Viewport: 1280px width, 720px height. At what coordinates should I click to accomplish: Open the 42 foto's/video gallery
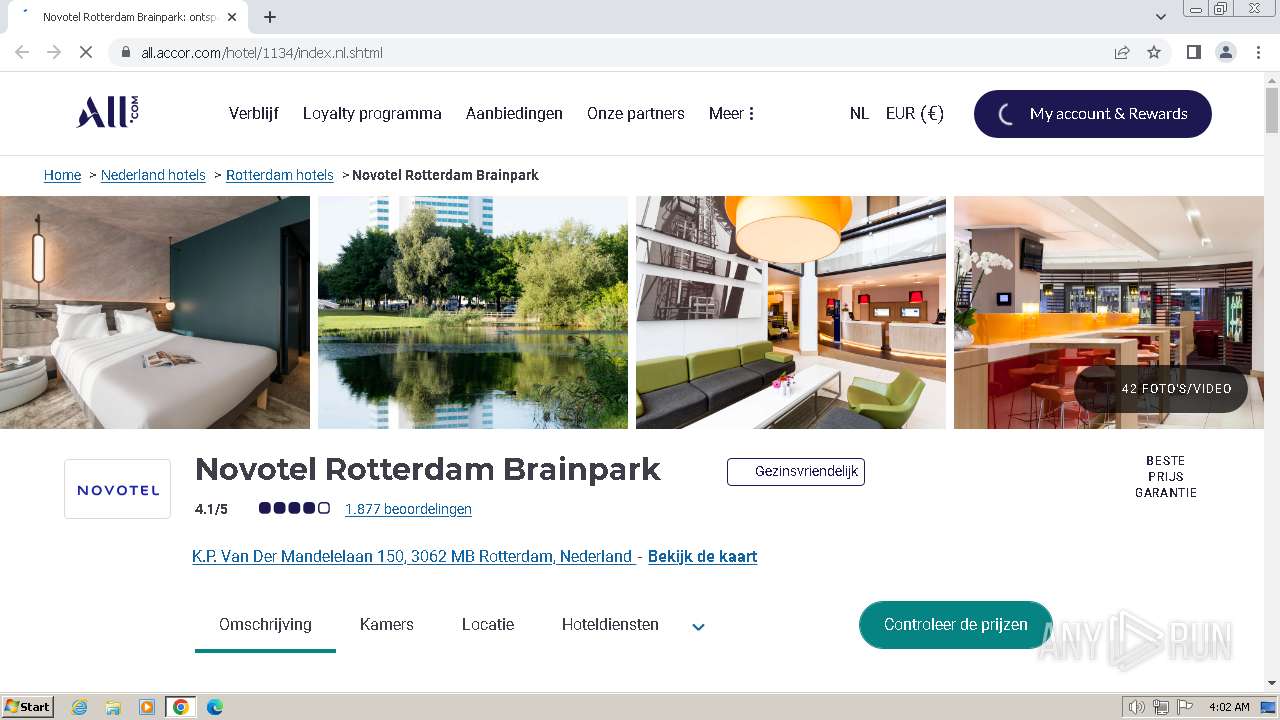tap(1161, 388)
